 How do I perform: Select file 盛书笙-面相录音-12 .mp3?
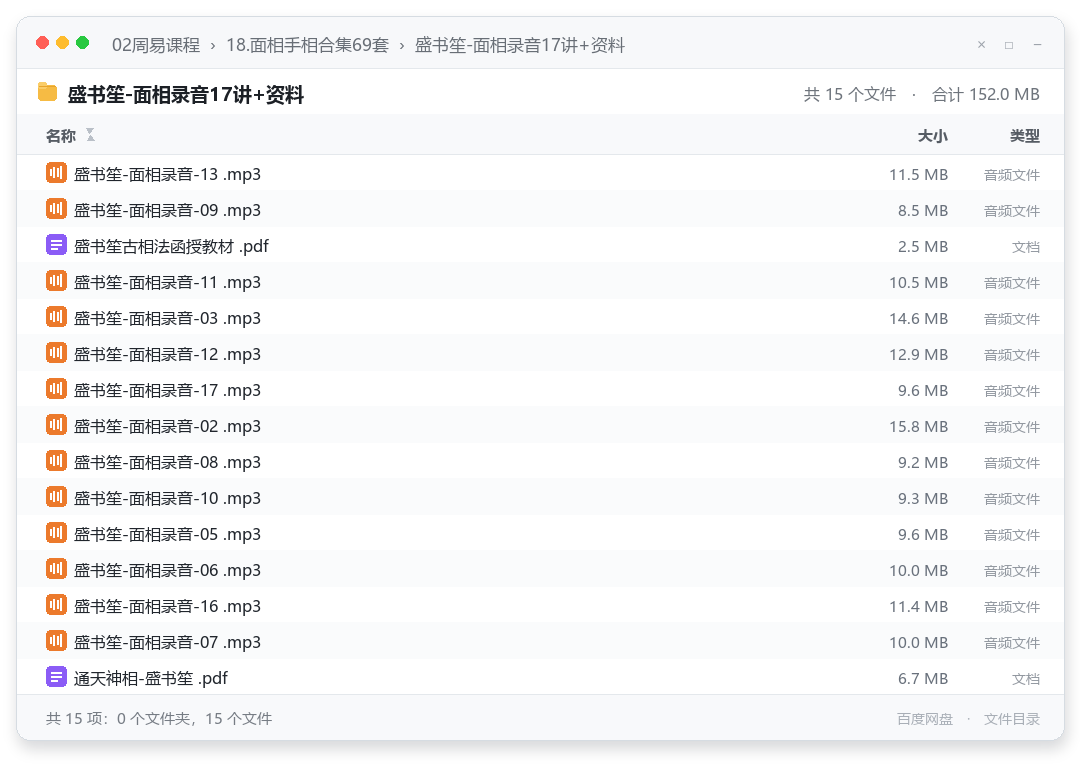click(x=541, y=354)
